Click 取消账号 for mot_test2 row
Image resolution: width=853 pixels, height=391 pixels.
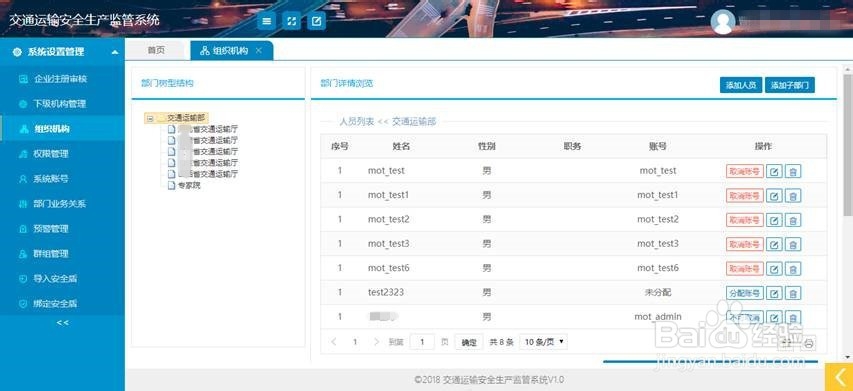(x=744, y=220)
